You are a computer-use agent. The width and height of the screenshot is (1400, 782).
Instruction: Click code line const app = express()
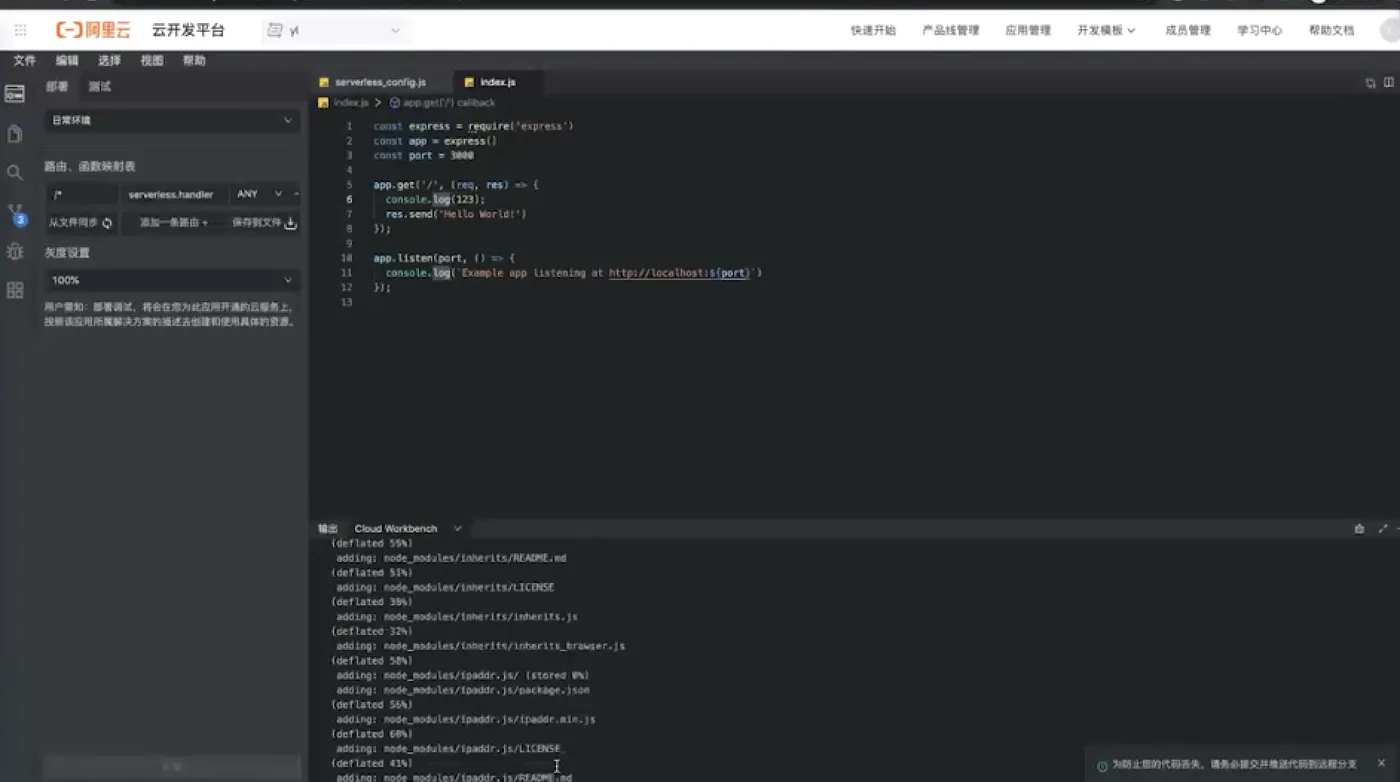(435, 141)
